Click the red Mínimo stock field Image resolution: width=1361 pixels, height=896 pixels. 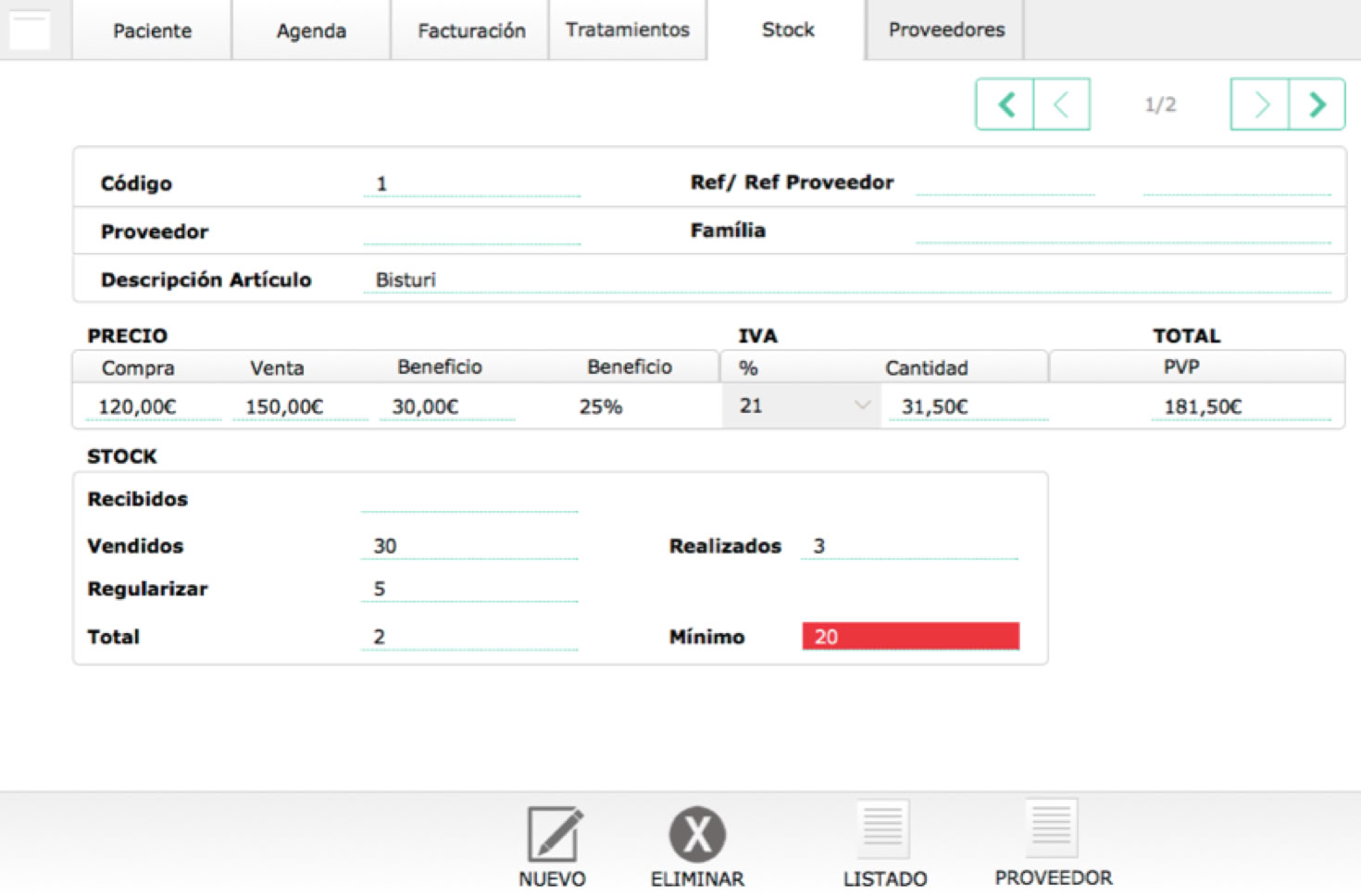910,636
